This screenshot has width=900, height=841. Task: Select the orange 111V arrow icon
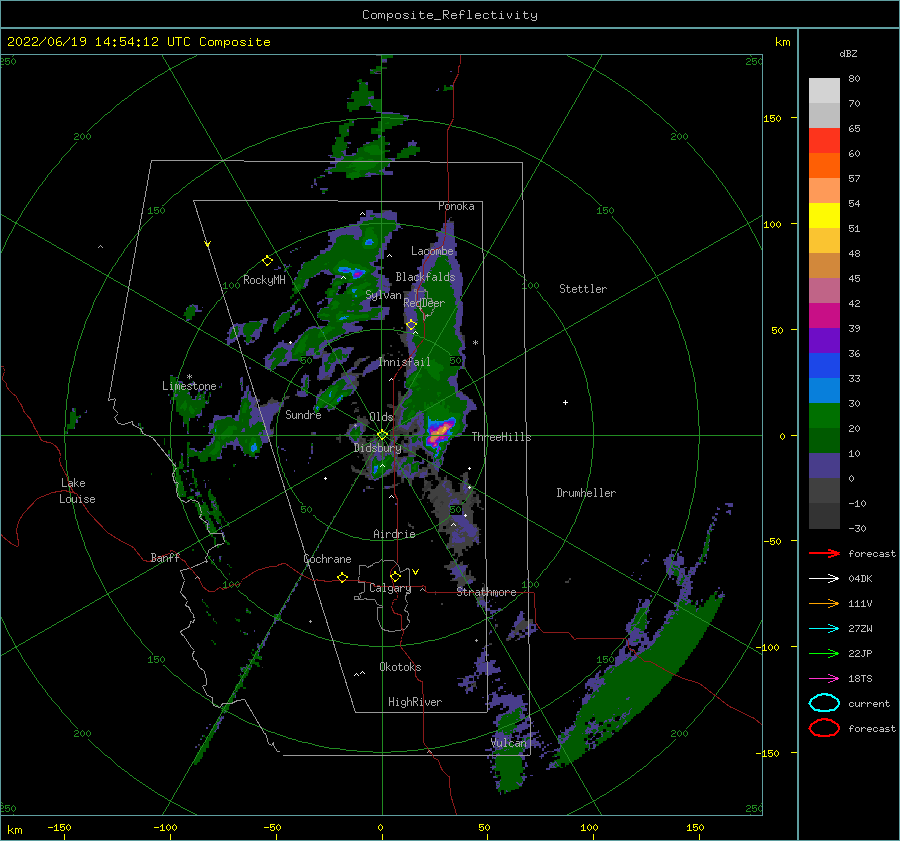(x=824, y=603)
